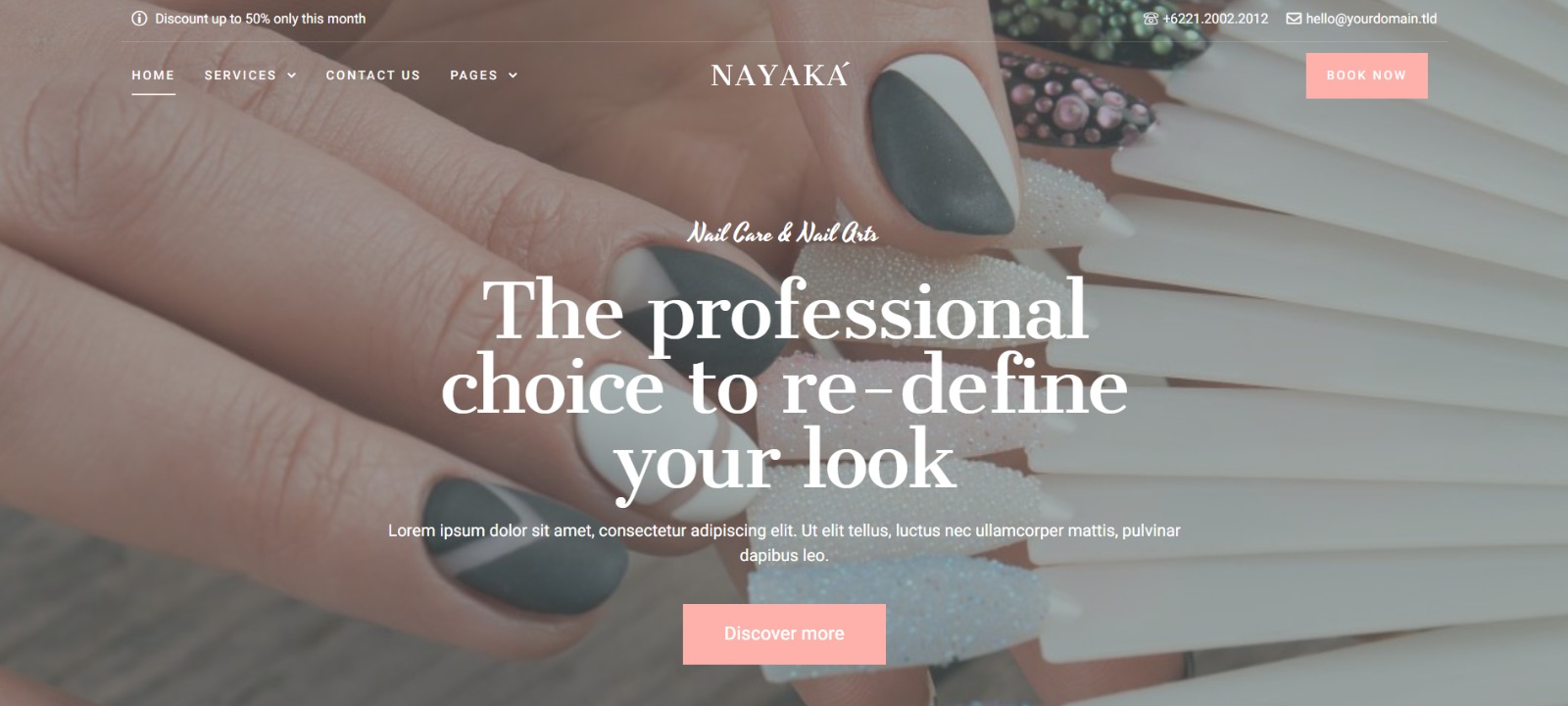Image resolution: width=1568 pixels, height=706 pixels.
Task: Click the telephone icon in the top bar
Action: pyautogui.click(x=1151, y=19)
